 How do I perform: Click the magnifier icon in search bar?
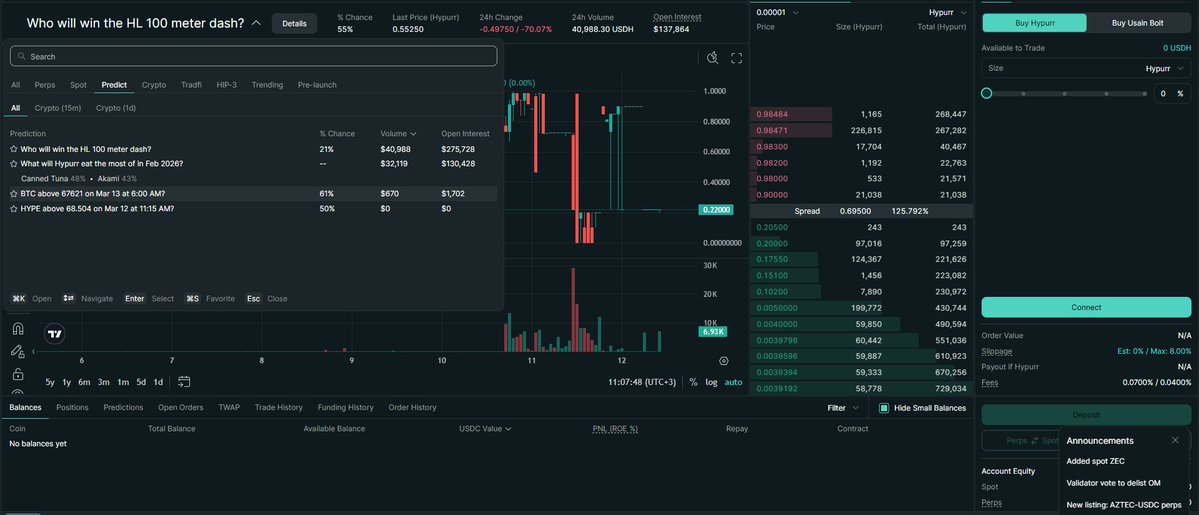tap(22, 57)
